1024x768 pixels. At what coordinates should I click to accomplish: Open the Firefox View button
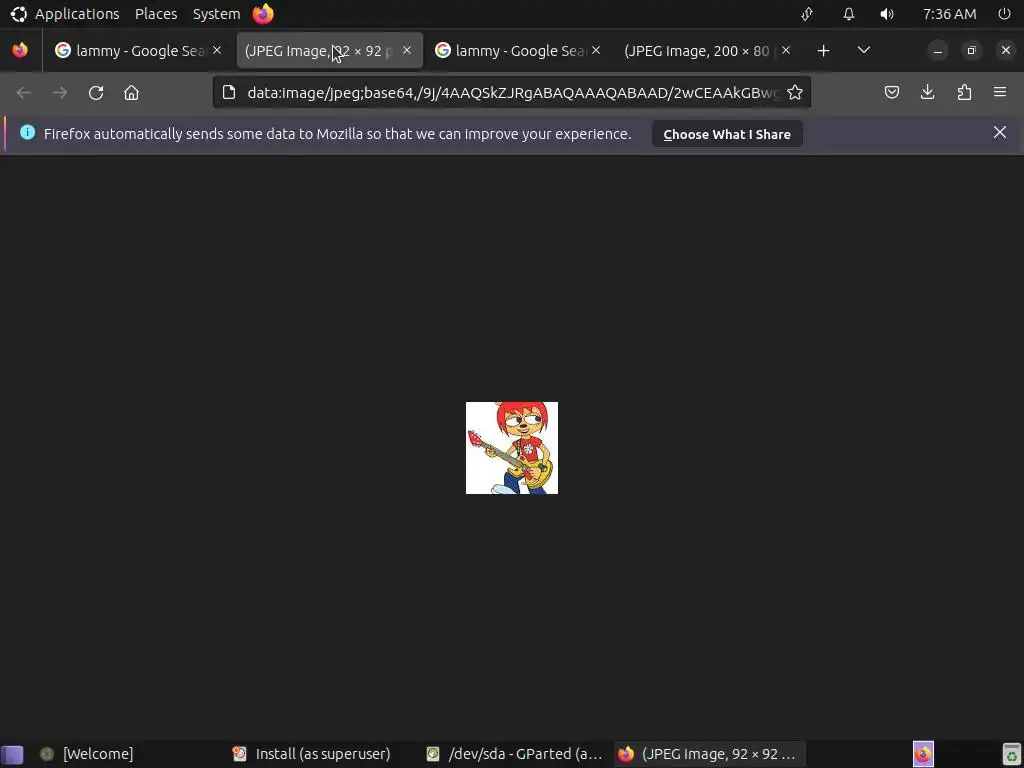click(20, 50)
